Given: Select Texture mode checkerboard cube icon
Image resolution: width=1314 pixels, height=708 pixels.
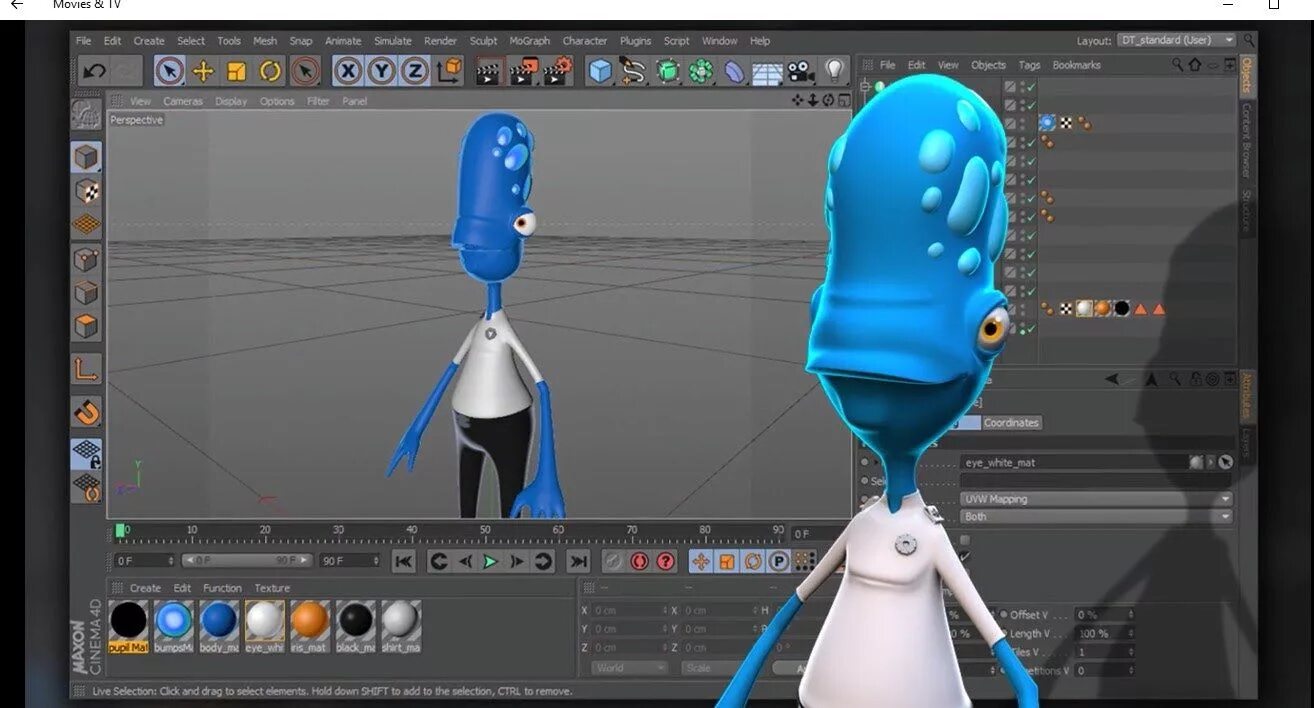Looking at the screenshot, I should coord(87,191).
